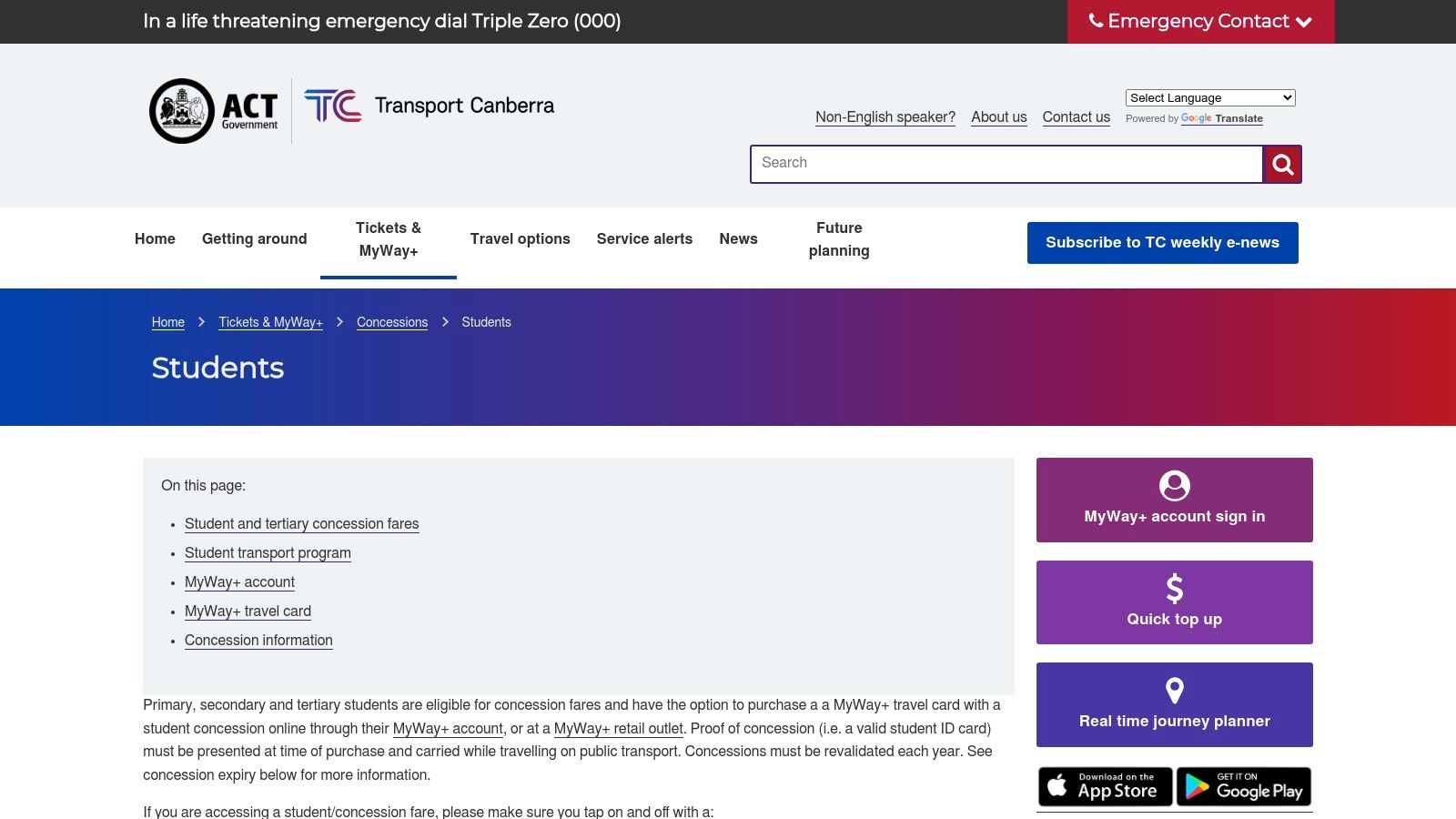Open the Student transport program link

click(x=268, y=553)
